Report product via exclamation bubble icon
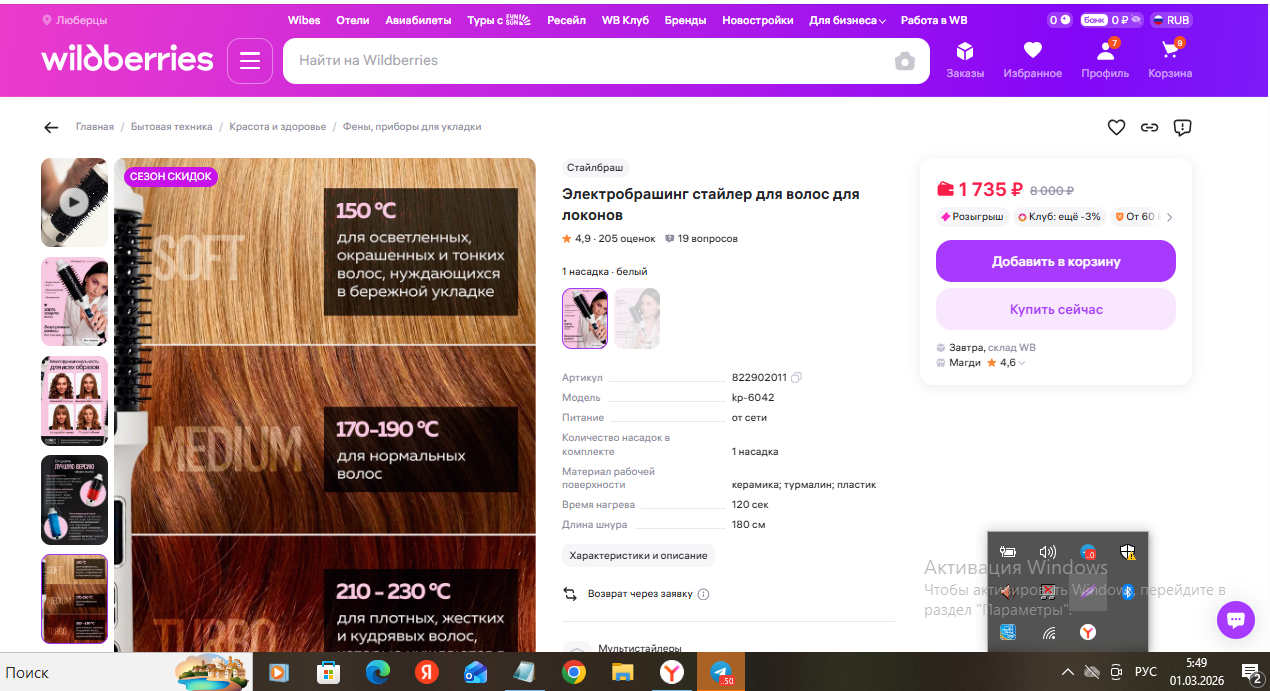 (x=1182, y=127)
